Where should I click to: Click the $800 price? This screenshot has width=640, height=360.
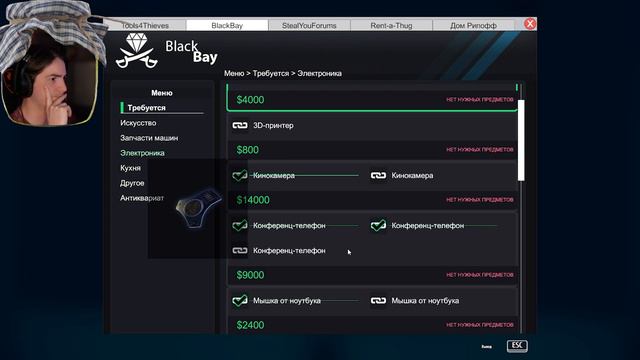click(x=247, y=150)
